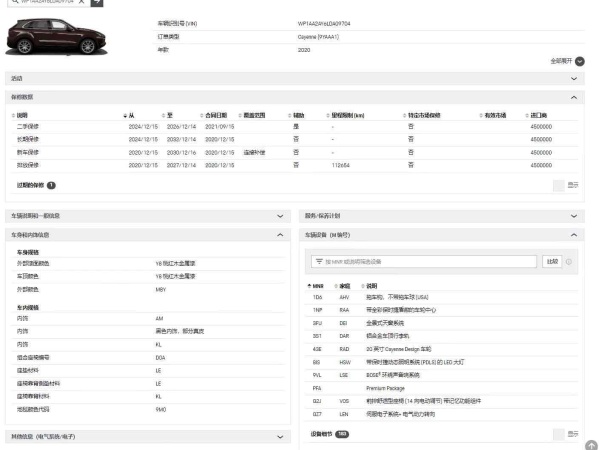Image resolution: width=600 pixels, height=450 pixels.
Task: Select equipment row Q2J VOS
Action: 442,401
